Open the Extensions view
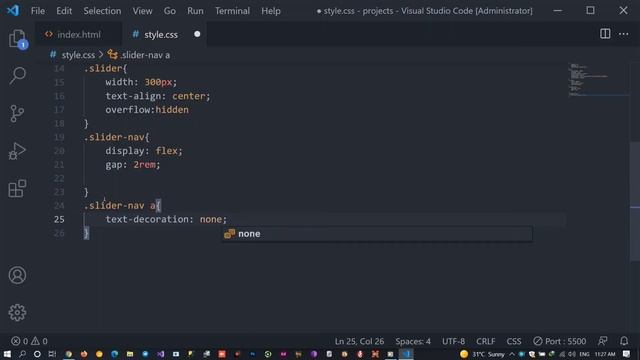The width and height of the screenshot is (640, 360). tap(17, 189)
